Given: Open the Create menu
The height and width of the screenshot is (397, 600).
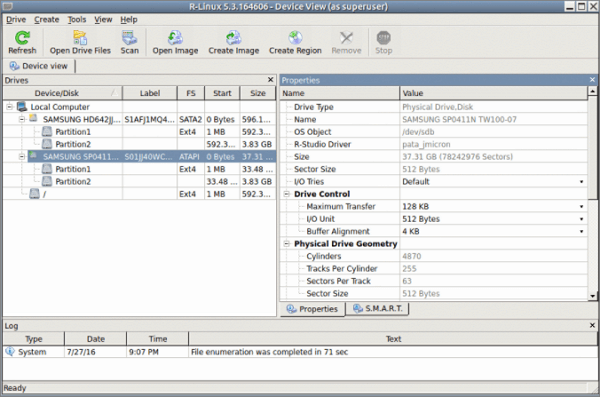Looking at the screenshot, I should pos(47,20).
